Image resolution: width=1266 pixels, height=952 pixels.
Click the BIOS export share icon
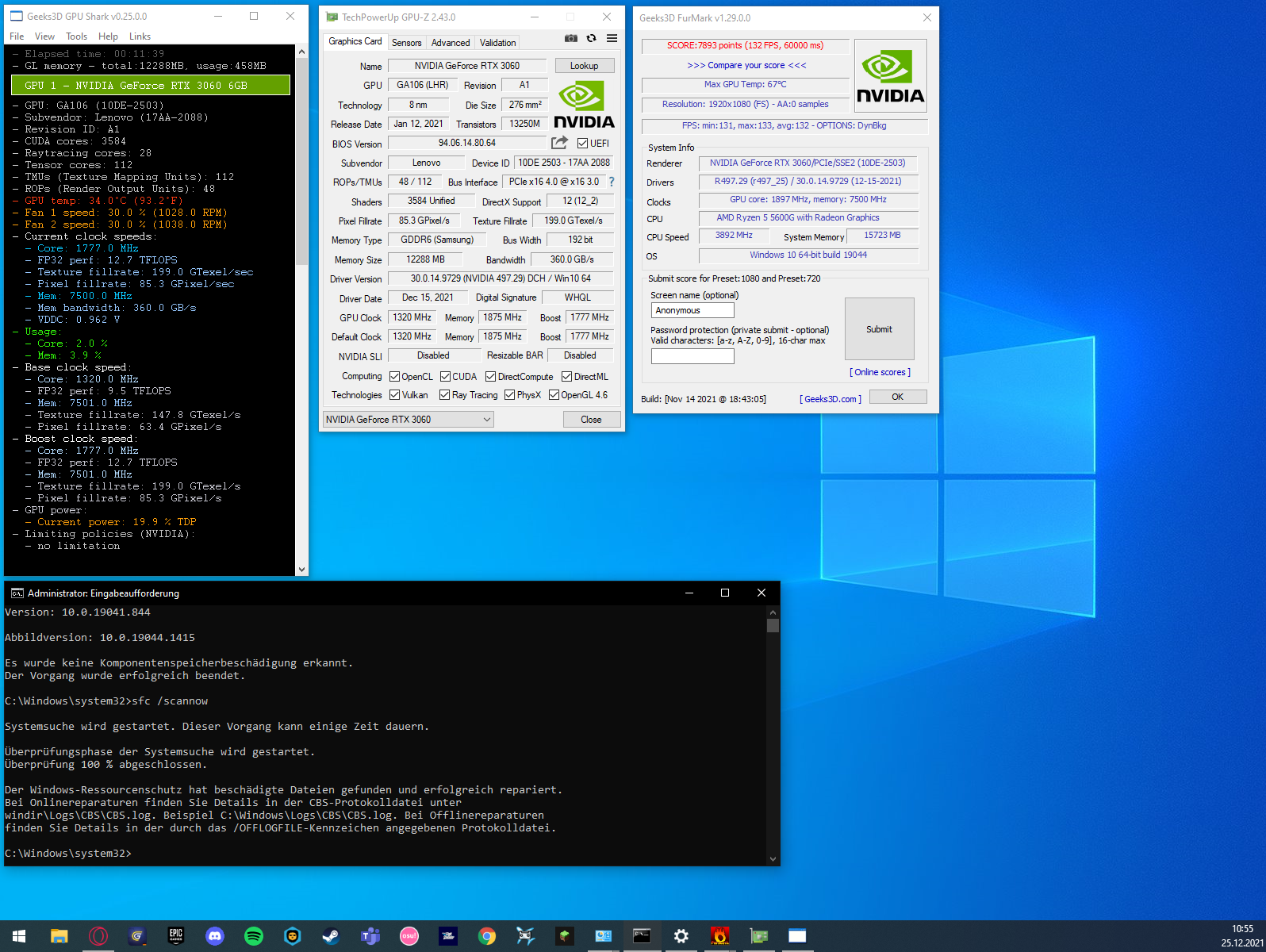(559, 143)
